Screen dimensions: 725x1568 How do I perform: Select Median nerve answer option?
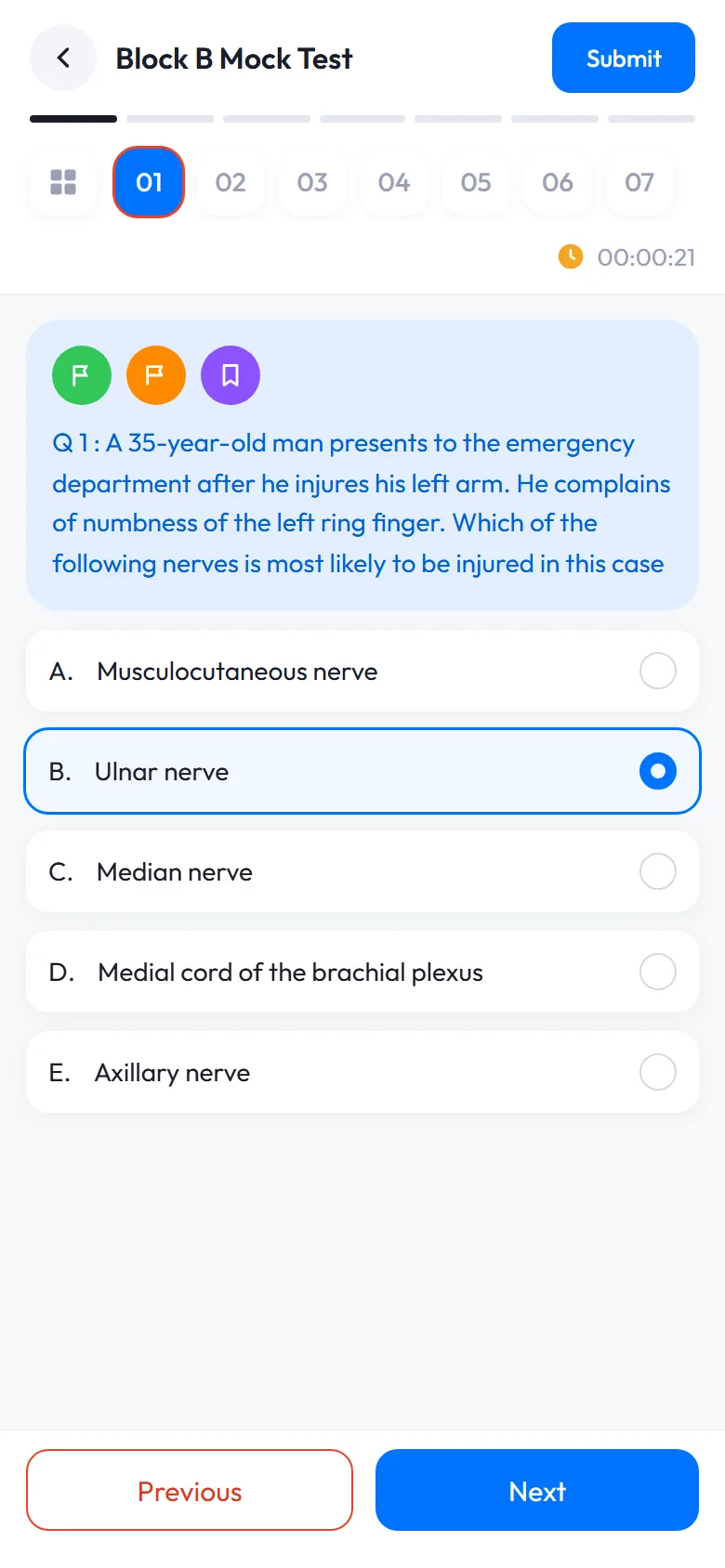(362, 871)
